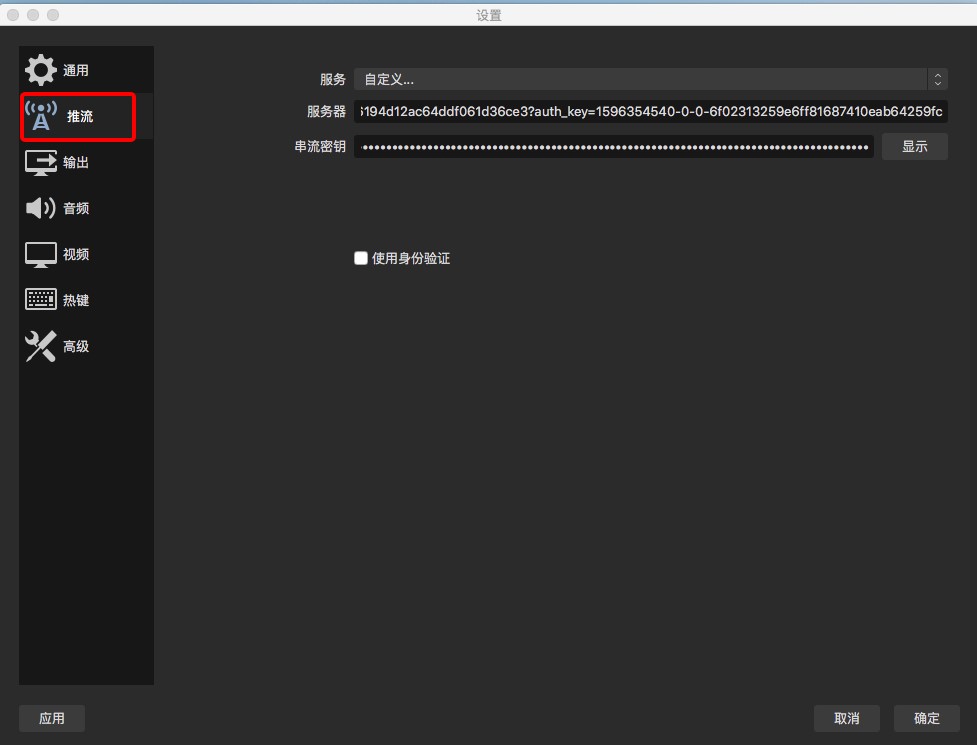Focus the 服务器 server URL field
Viewport: 977px width, 745px height.
(x=651, y=112)
